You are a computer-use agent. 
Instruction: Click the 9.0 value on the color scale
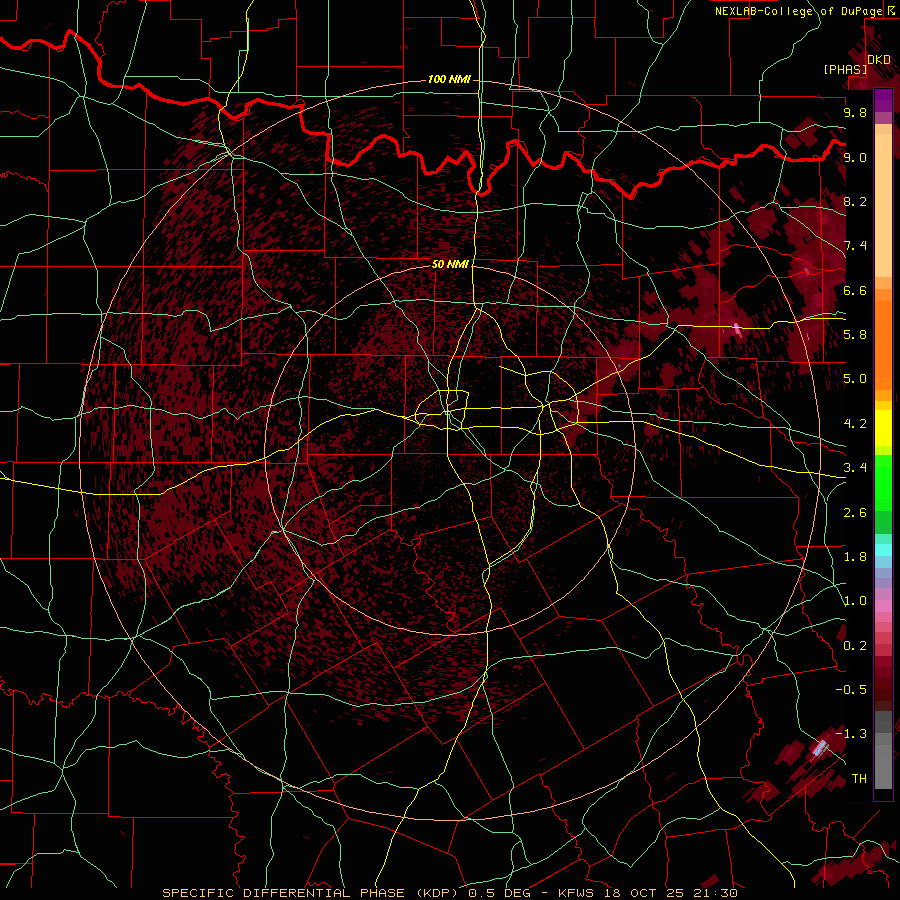click(855, 157)
